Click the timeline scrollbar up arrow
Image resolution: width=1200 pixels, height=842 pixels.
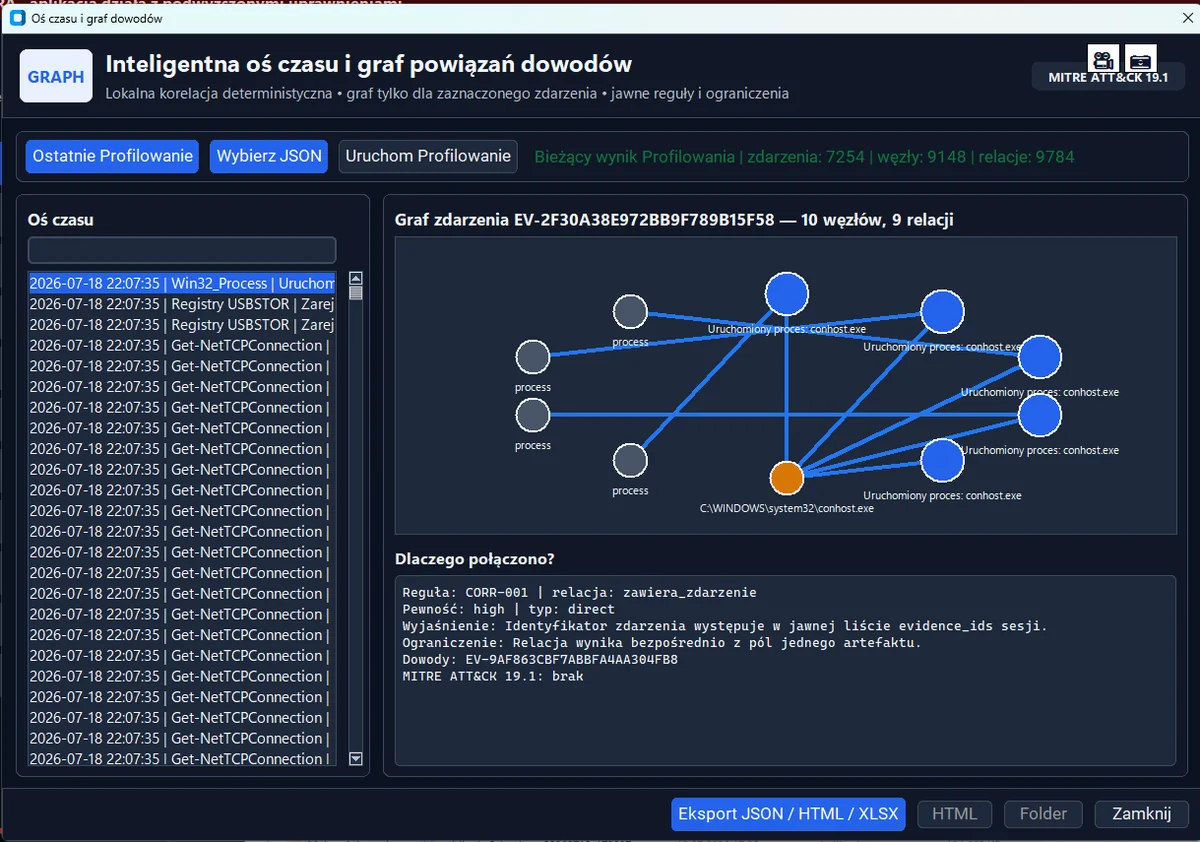point(356,279)
